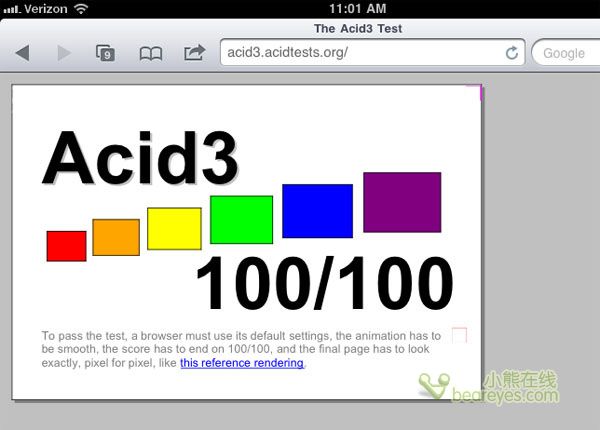
Task: Focus the Google search field
Action: [566, 53]
